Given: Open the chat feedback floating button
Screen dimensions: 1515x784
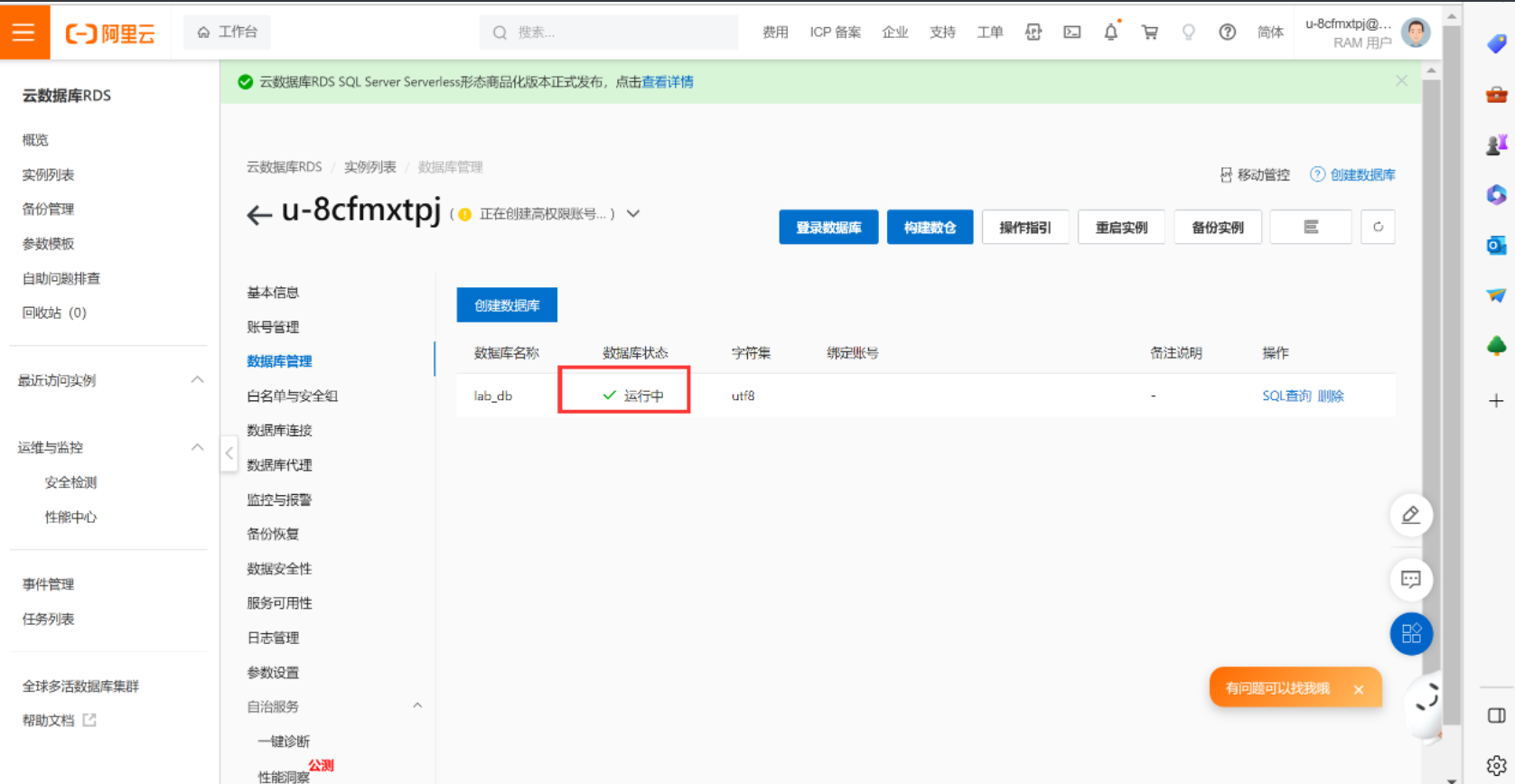Looking at the screenshot, I should (1411, 579).
